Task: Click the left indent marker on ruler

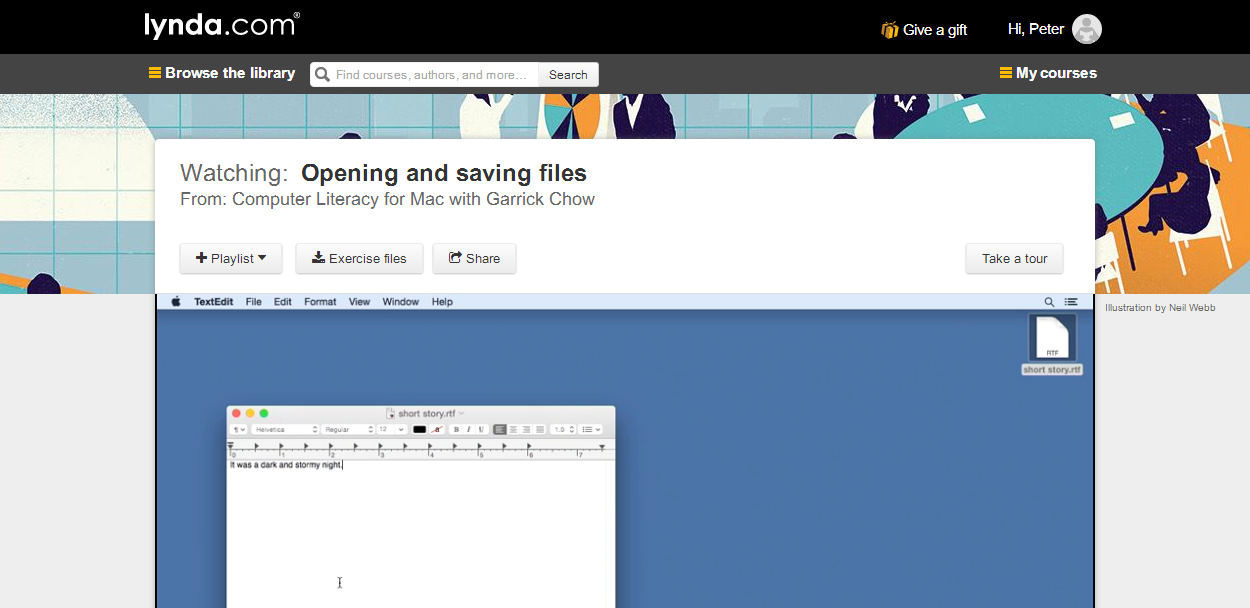Action: click(x=230, y=445)
